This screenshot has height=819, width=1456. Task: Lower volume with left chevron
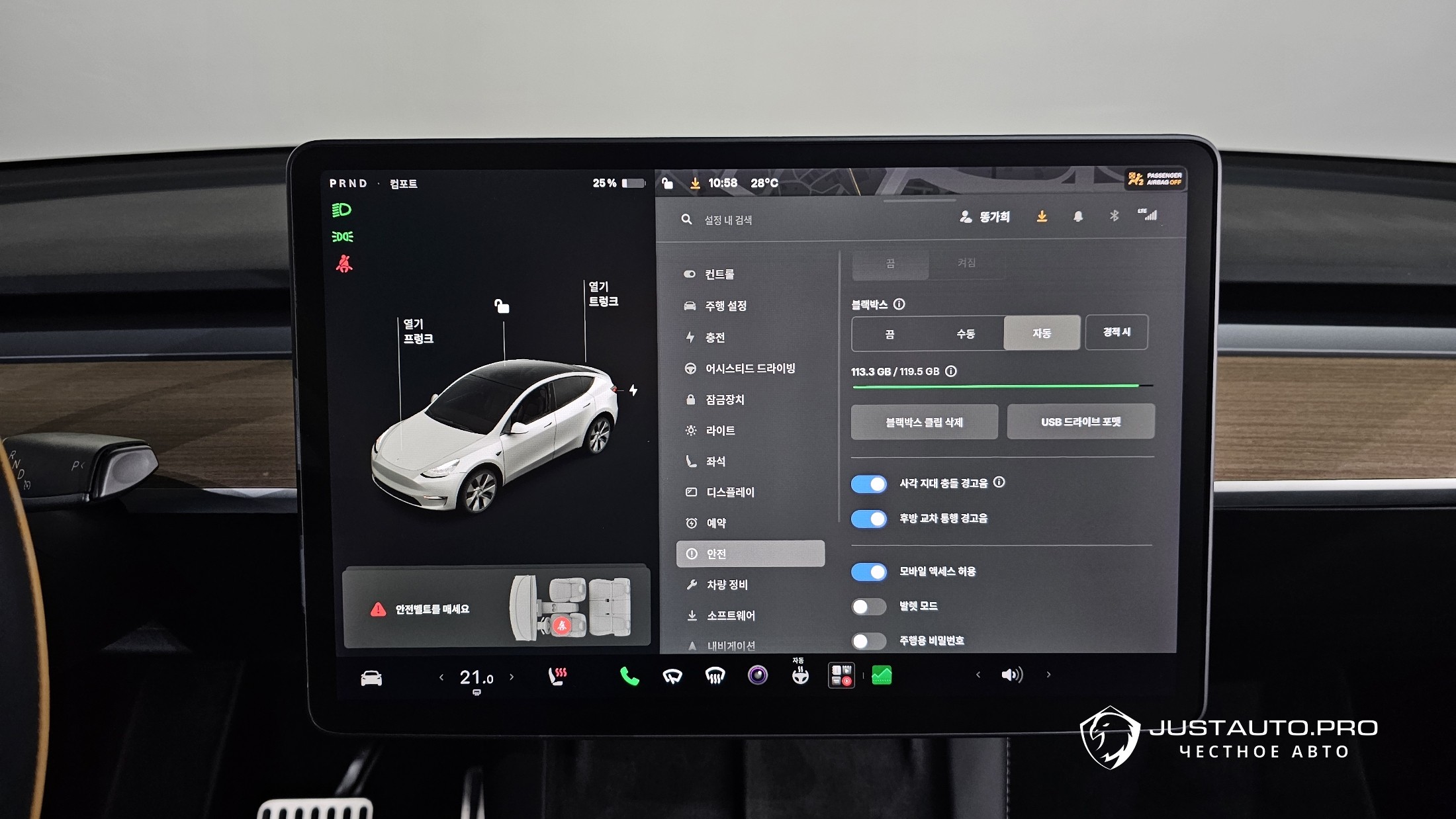[978, 675]
